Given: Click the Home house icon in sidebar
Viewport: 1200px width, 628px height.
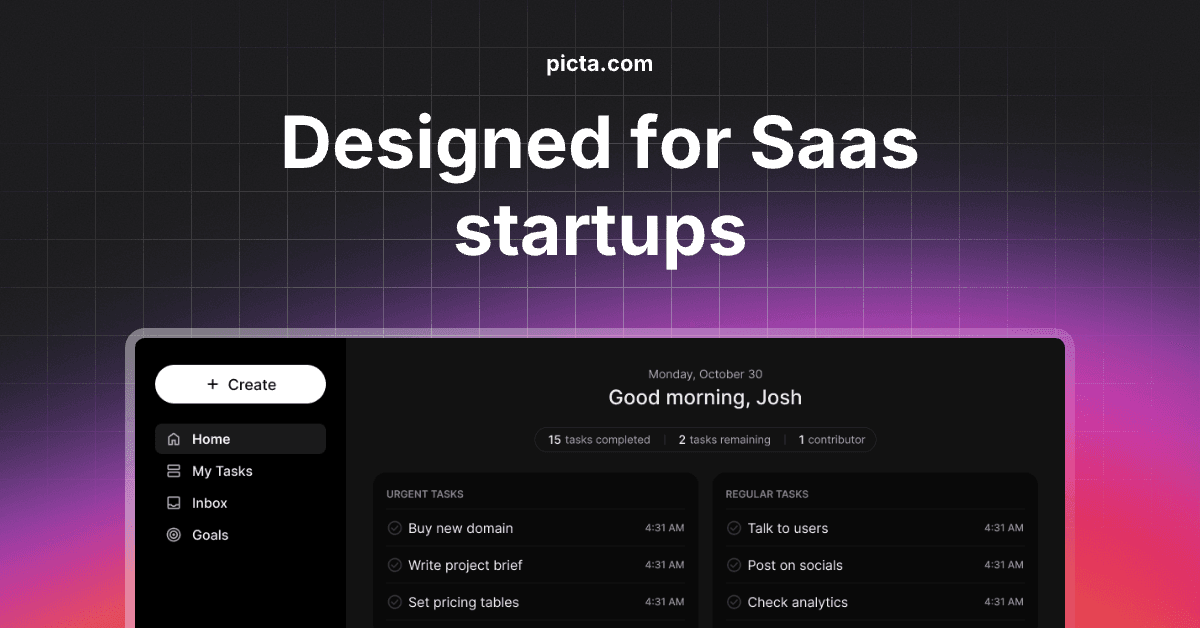Looking at the screenshot, I should click(x=174, y=439).
